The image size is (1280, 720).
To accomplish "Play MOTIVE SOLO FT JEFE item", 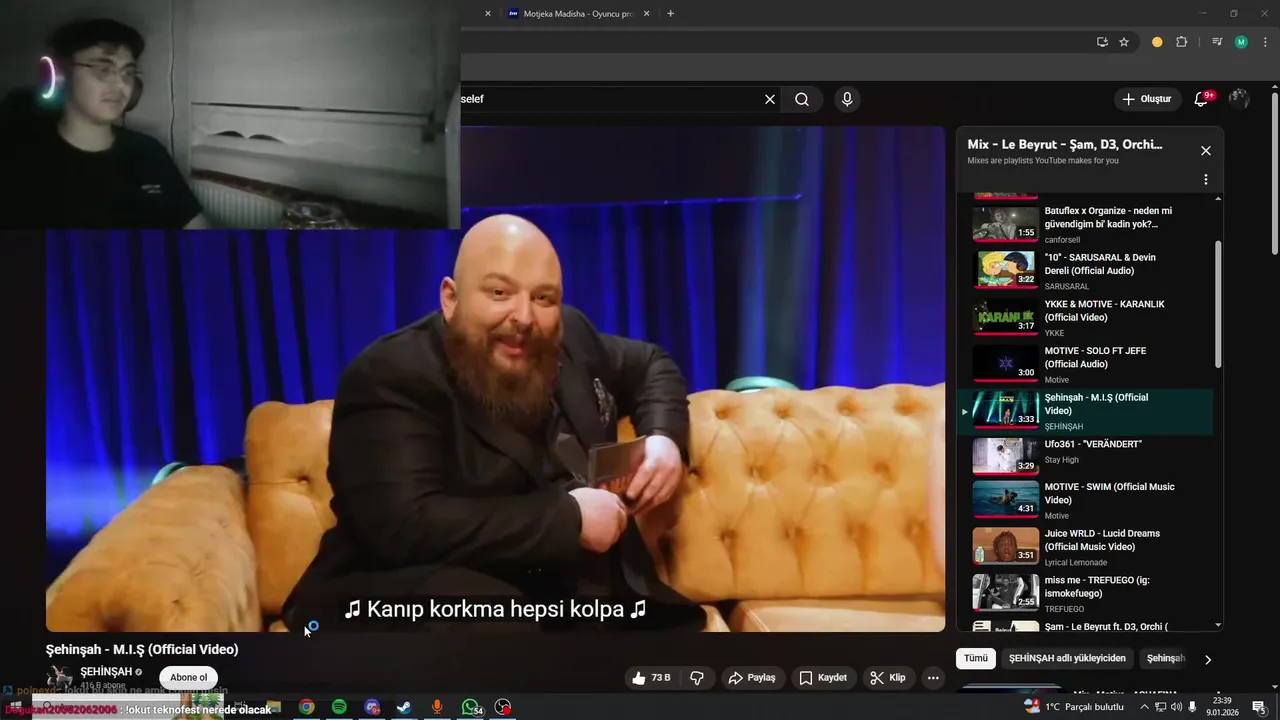I will [1085, 364].
